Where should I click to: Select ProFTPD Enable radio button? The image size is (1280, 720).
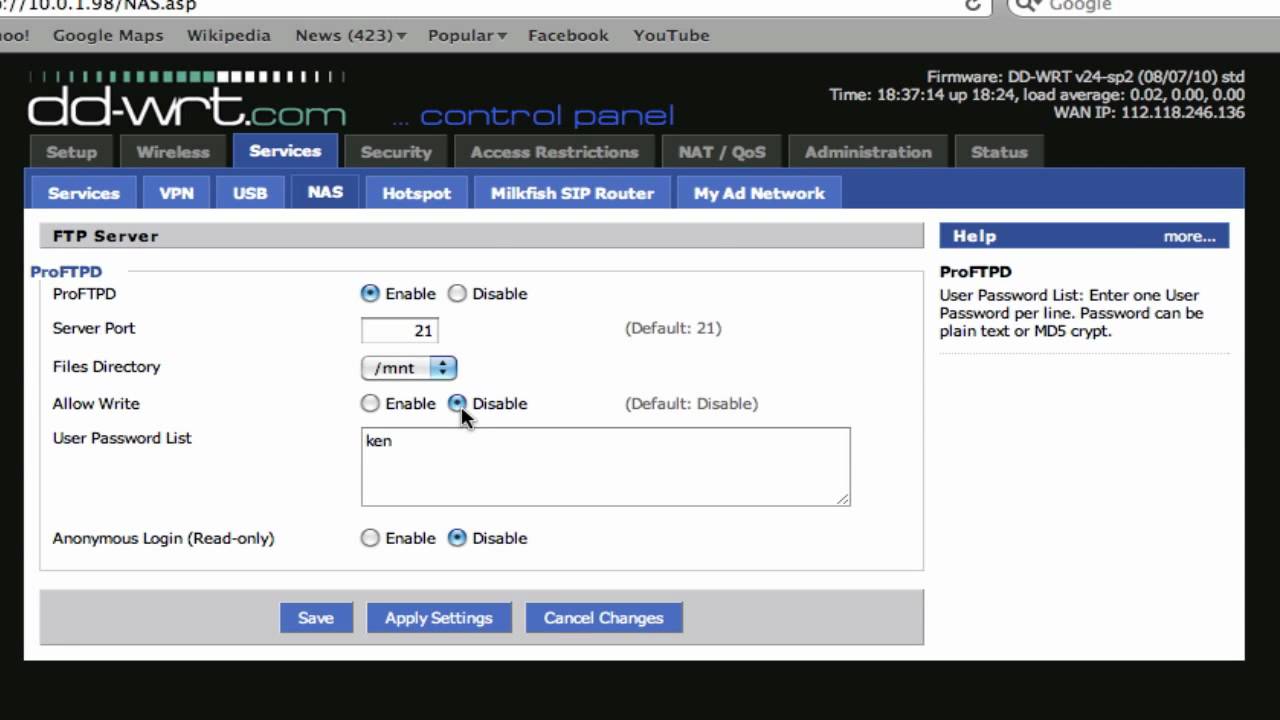(x=370, y=293)
